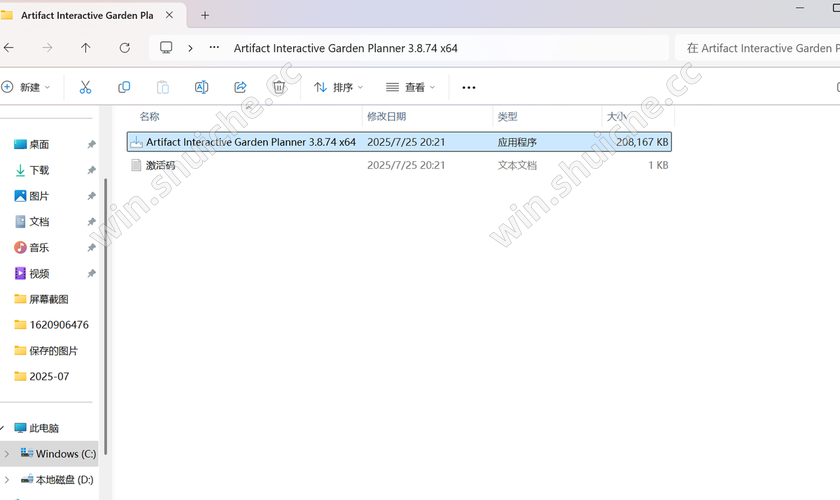Viewport: 840px width, 500px height.
Task: Expand the Windows (C:) drive tree
Action: (6, 454)
